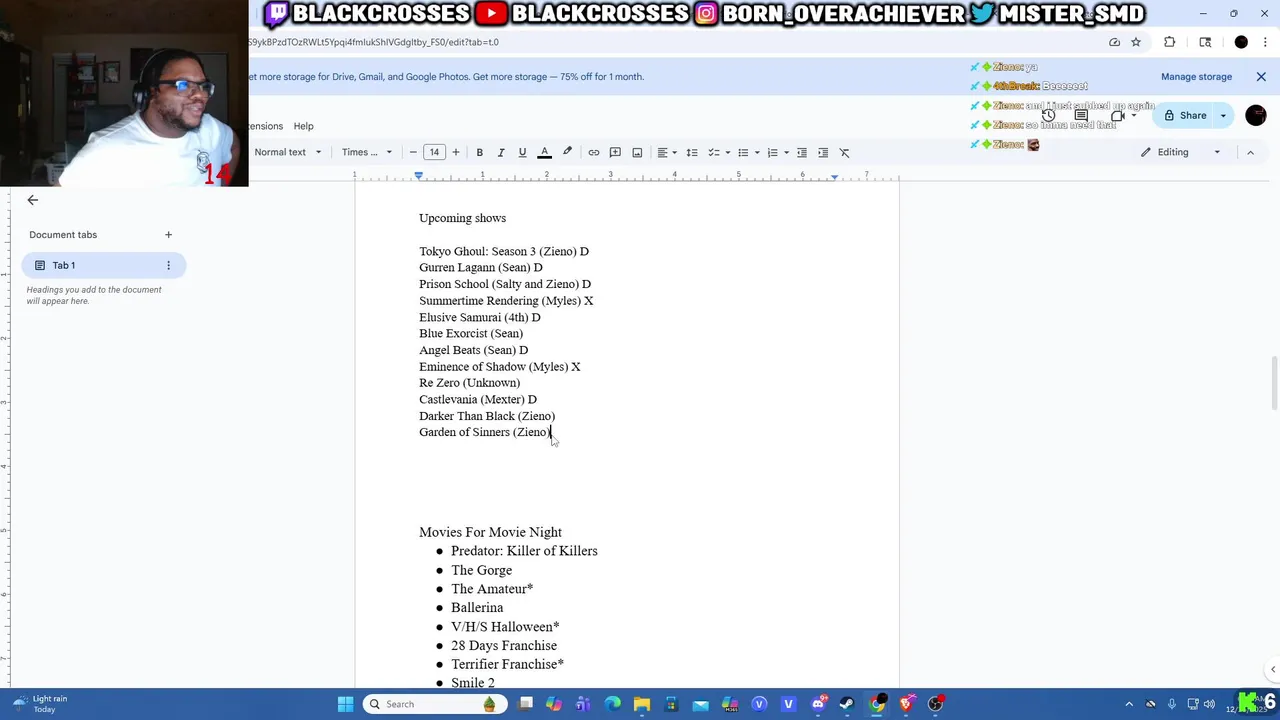Open the Extensions menu
Viewport: 1280px width, 720px height.
(x=266, y=126)
